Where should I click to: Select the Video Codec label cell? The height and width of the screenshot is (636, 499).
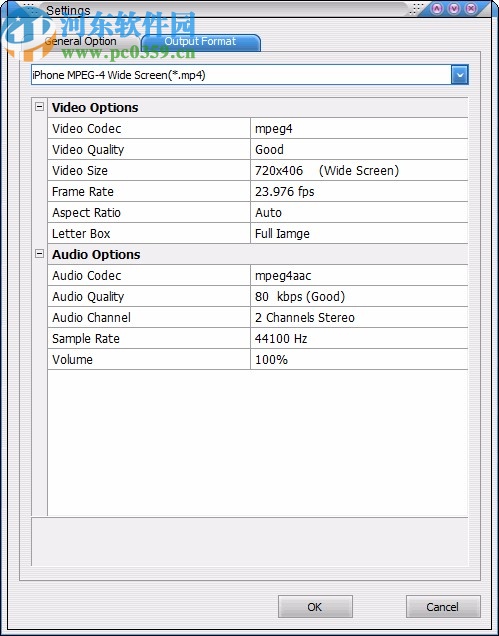click(x=149, y=129)
